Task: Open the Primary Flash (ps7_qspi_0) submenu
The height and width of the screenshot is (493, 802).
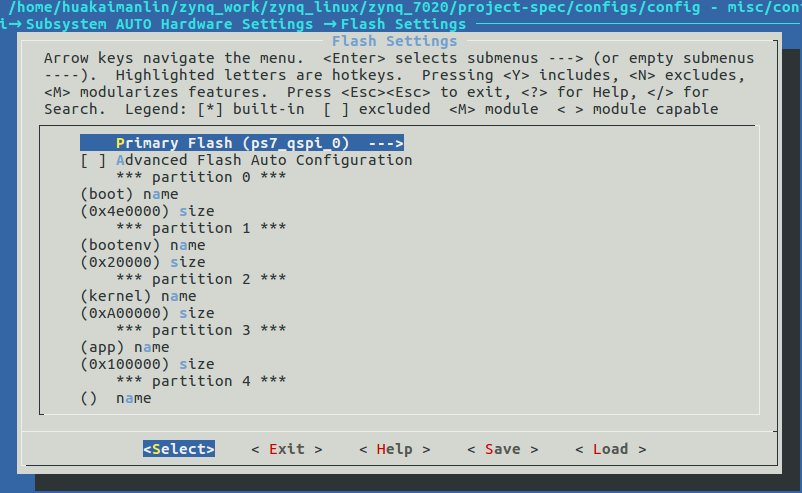Action: click(x=242, y=143)
